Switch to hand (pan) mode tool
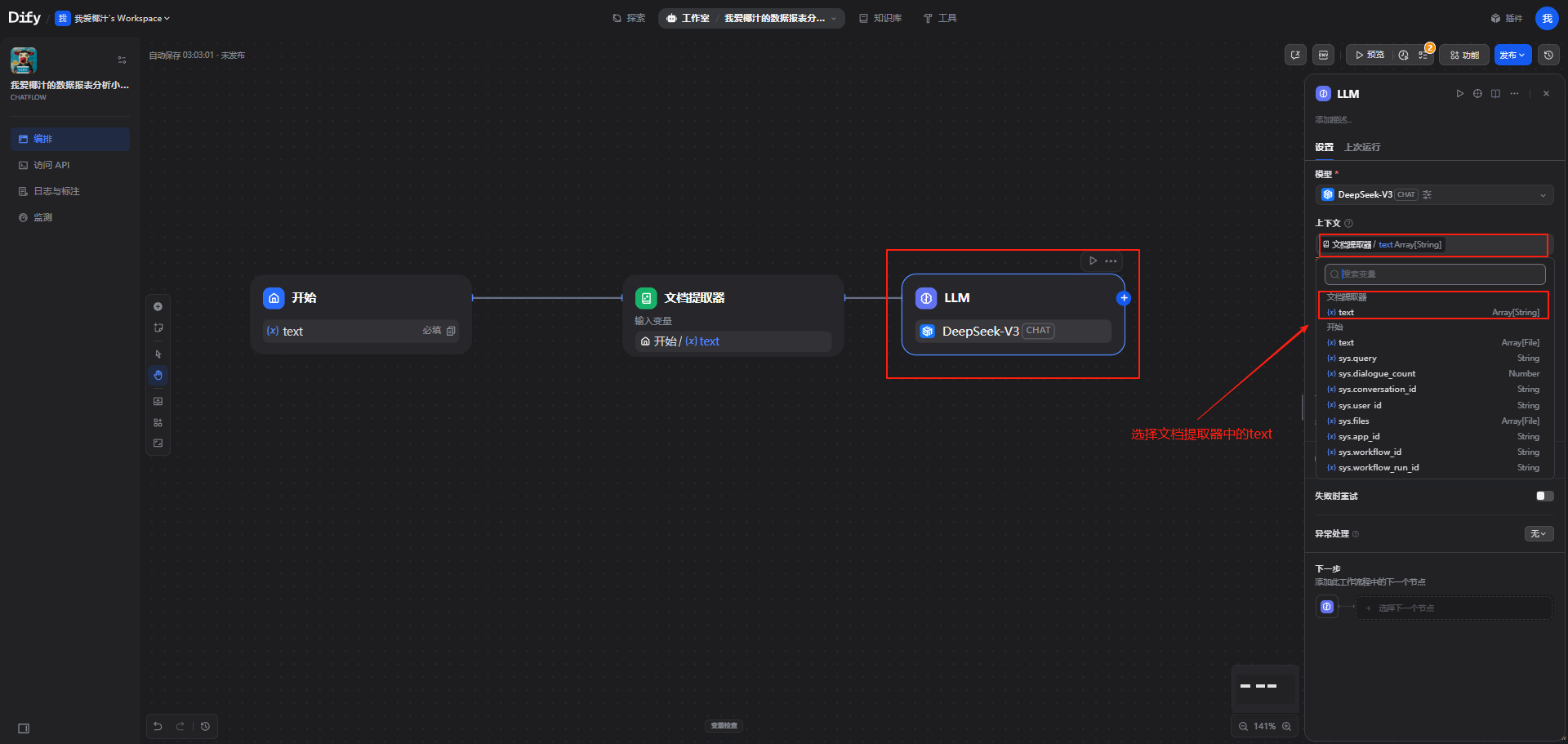 coord(158,375)
